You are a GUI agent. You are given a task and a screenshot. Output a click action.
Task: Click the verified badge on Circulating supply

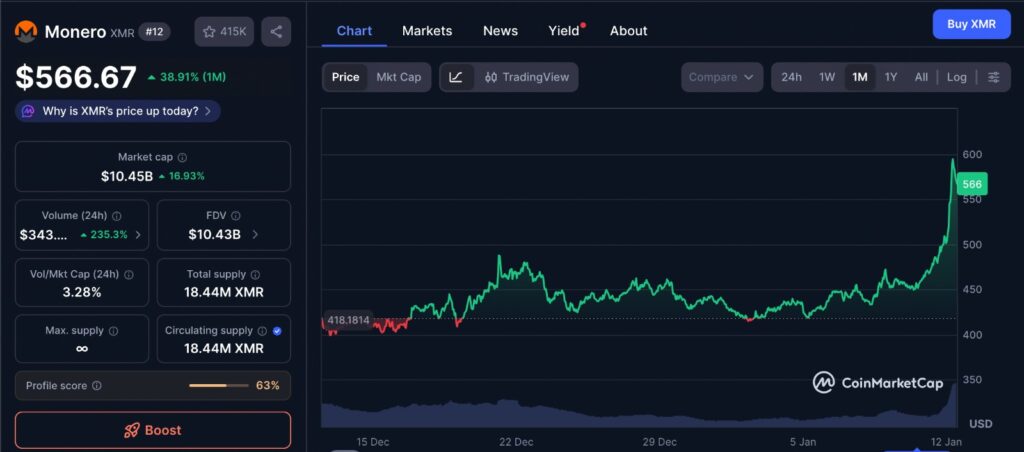[277, 331]
